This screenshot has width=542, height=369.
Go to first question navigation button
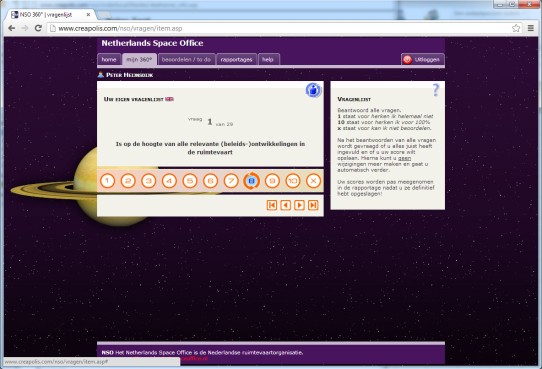click(272, 205)
